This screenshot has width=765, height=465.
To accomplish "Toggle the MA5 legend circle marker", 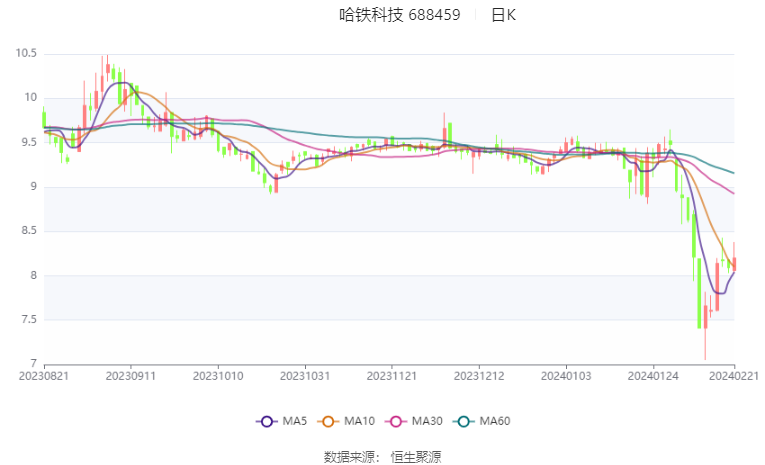I will click(x=266, y=421).
